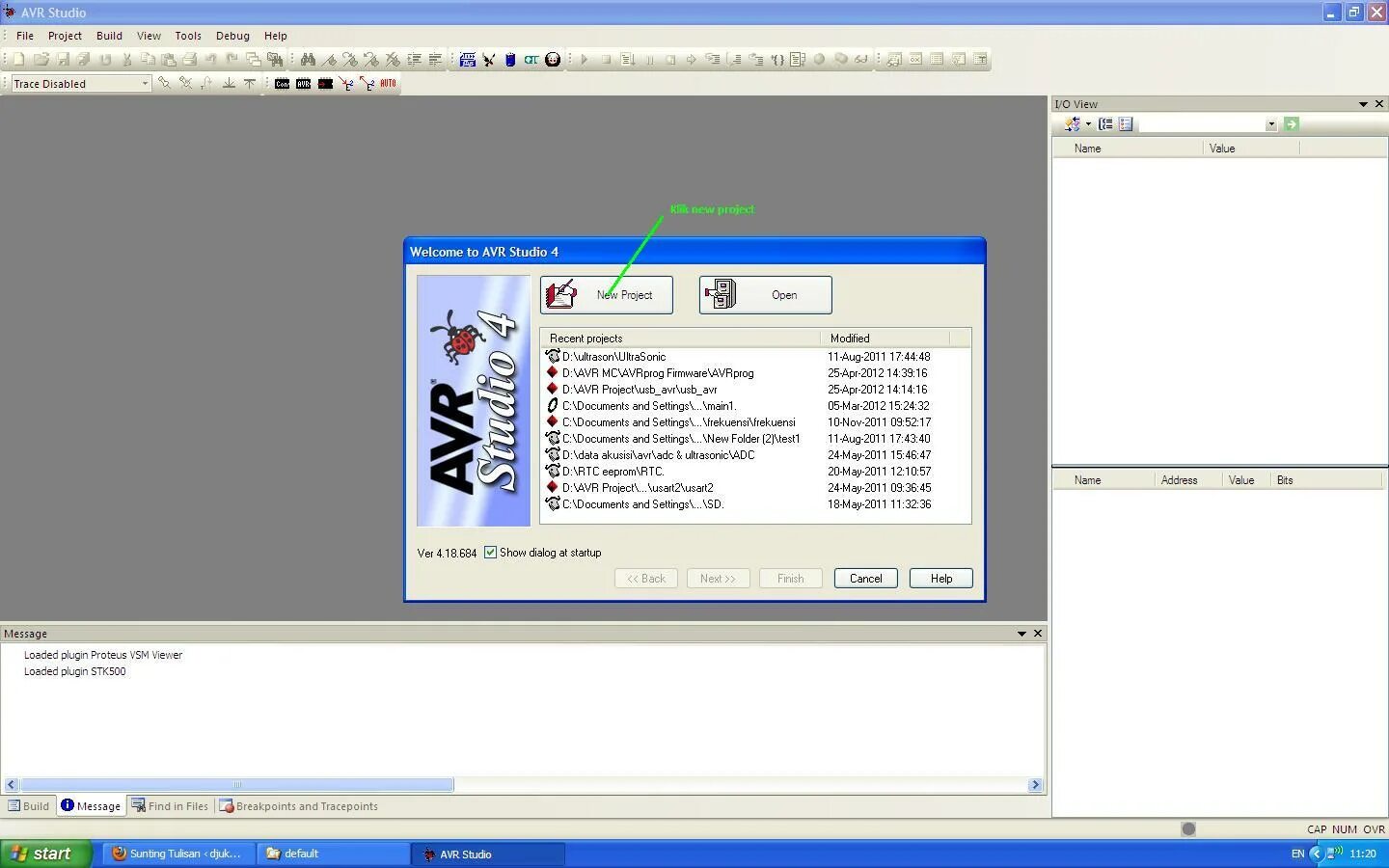This screenshot has height=868, width=1389.
Task: Click the AUTO toolbar icon
Action: (x=387, y=83)
